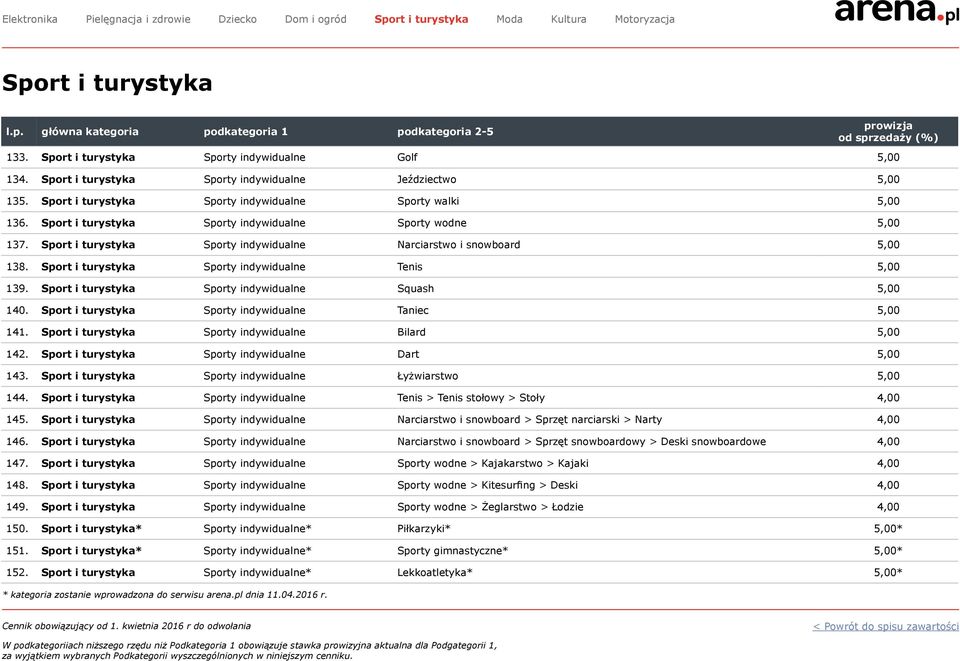Click Sport i turystyka* in row 150
960x661 pixels.
tap(91, 529)
